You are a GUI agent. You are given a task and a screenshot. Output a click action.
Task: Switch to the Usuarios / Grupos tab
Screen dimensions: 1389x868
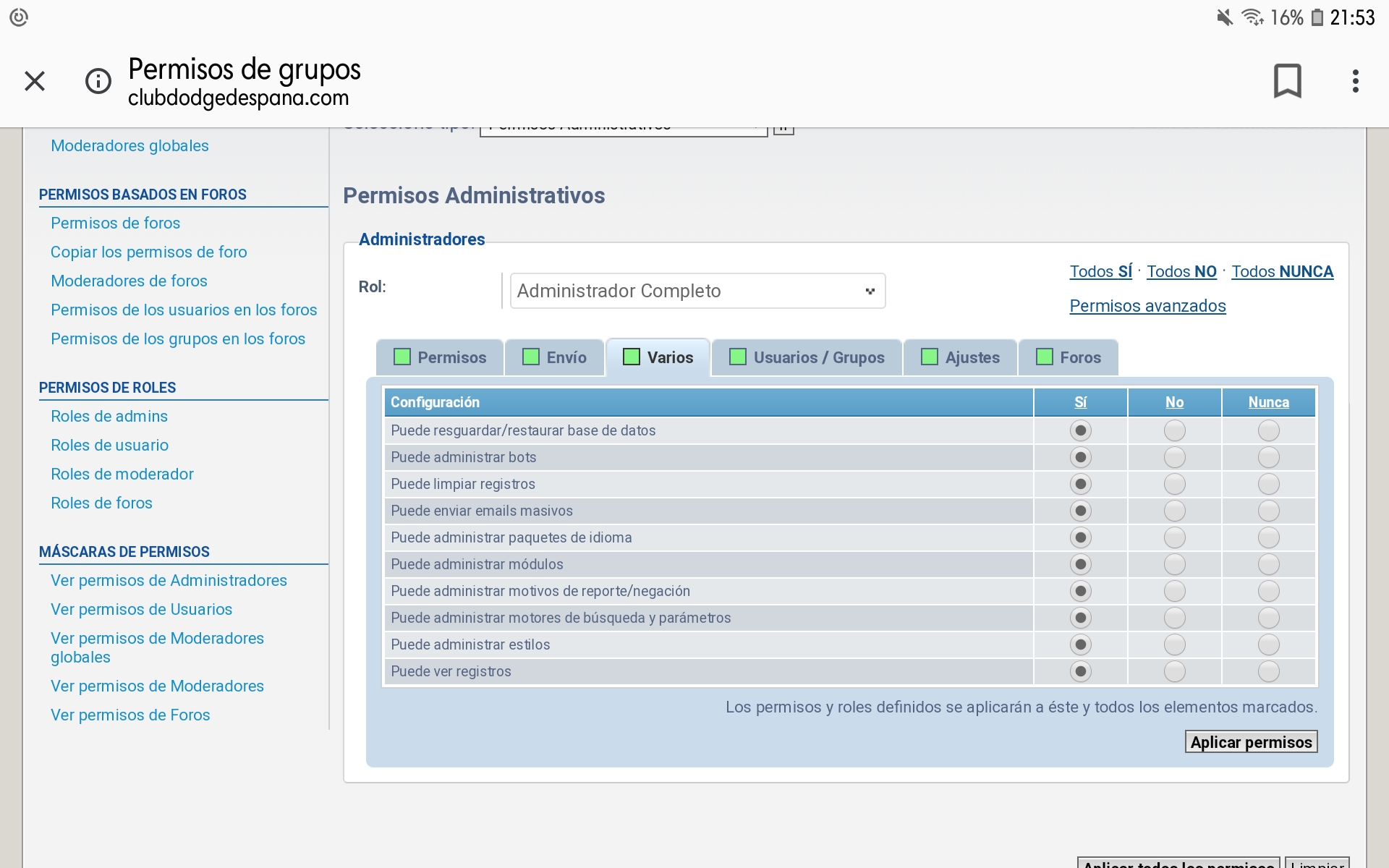tap(818, 357)
